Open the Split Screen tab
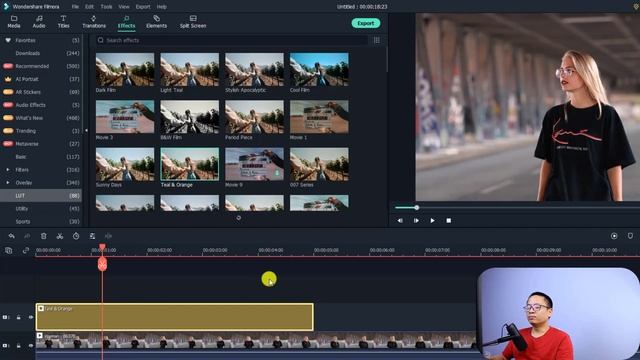The image size is (640, 360). click(x=193, y=22)
